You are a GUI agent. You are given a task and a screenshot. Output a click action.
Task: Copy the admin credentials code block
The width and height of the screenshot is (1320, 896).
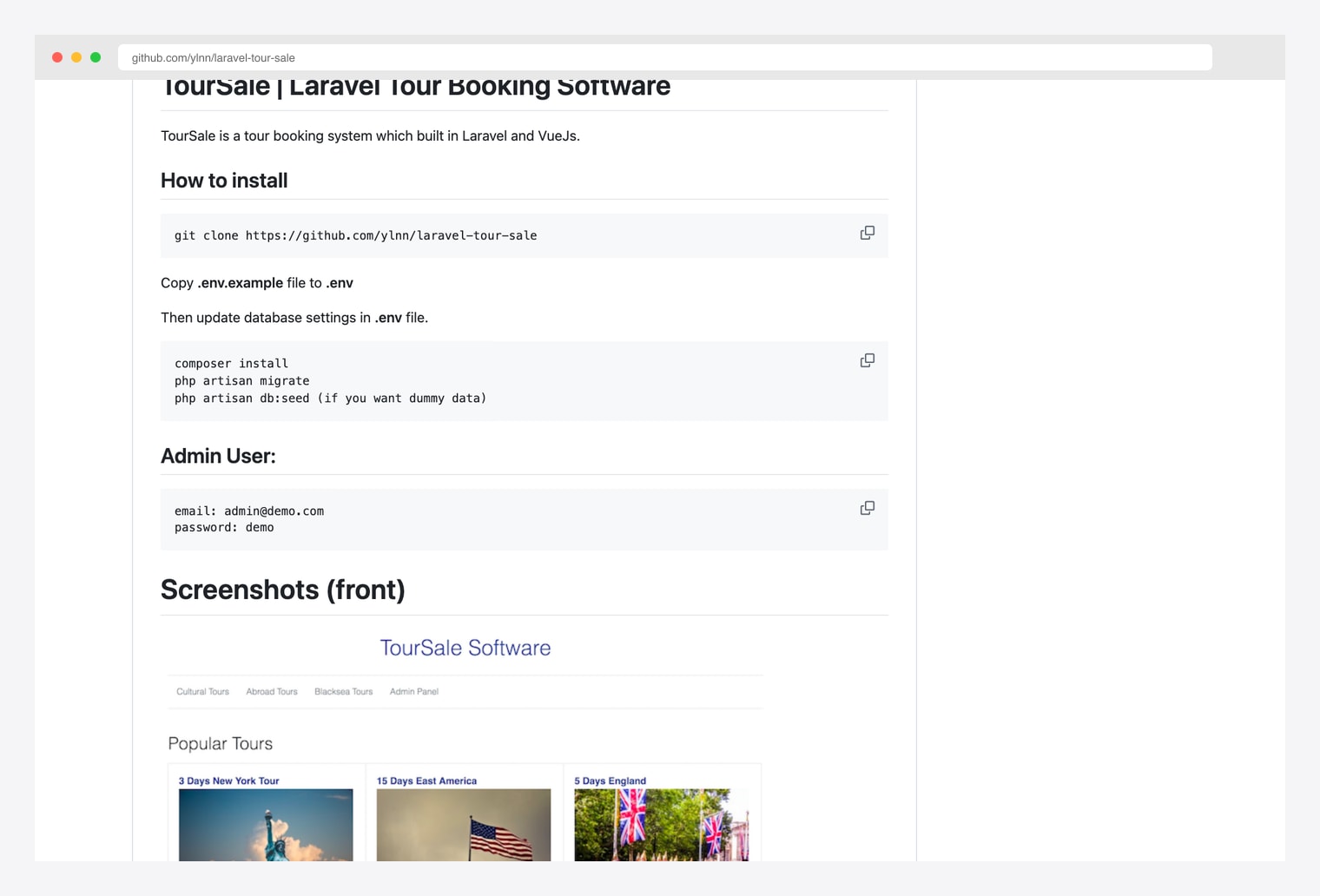coord(867,508)
